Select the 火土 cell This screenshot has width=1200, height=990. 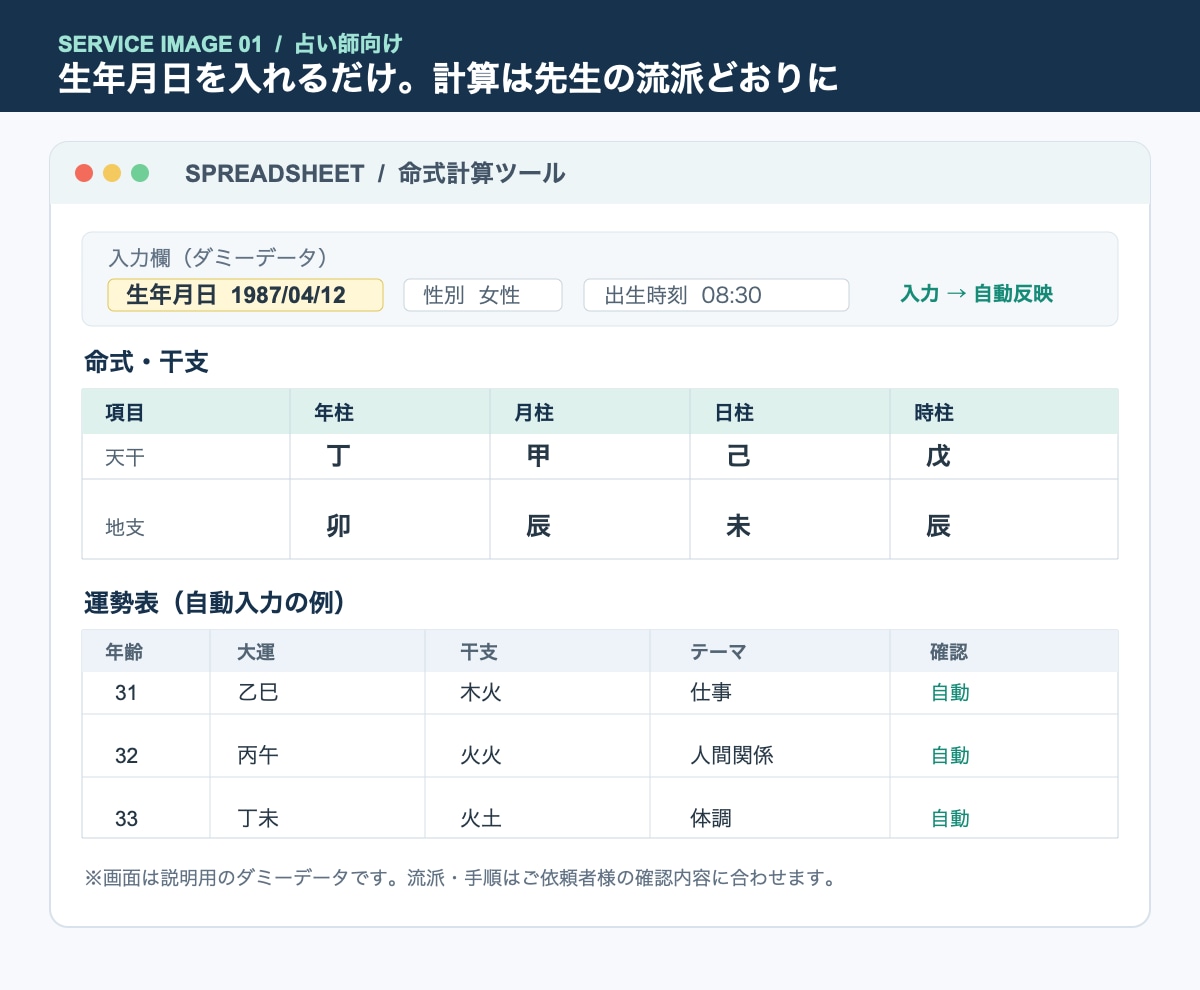[x=538, y=808]
